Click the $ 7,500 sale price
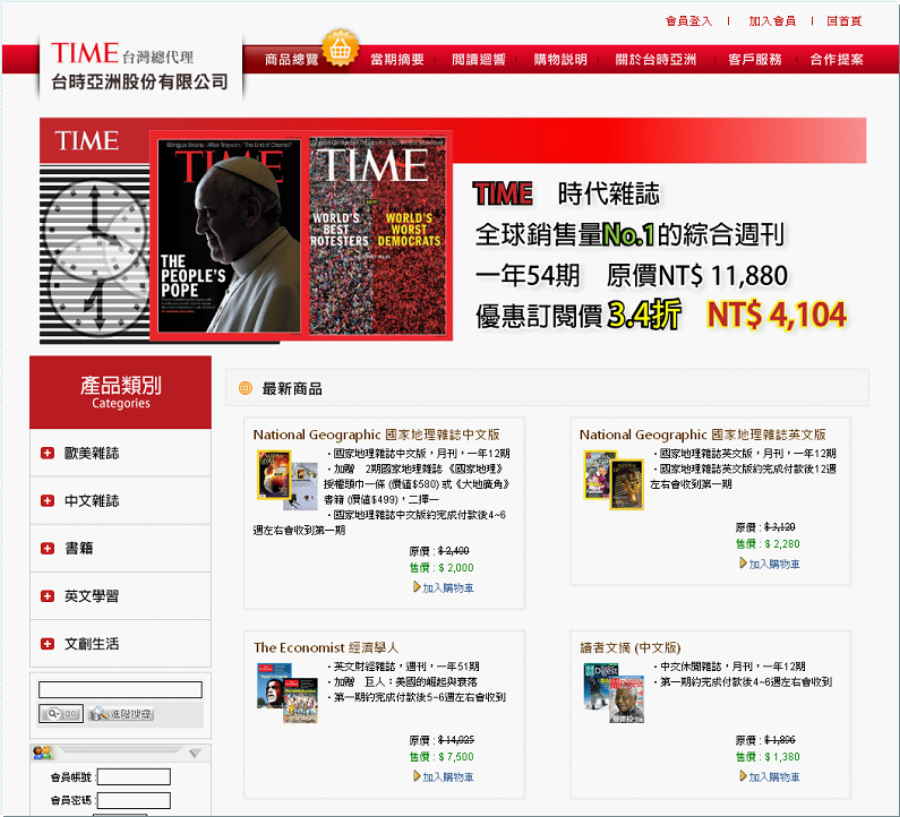This screenshot has width=900, height=817. coord(456,757)
